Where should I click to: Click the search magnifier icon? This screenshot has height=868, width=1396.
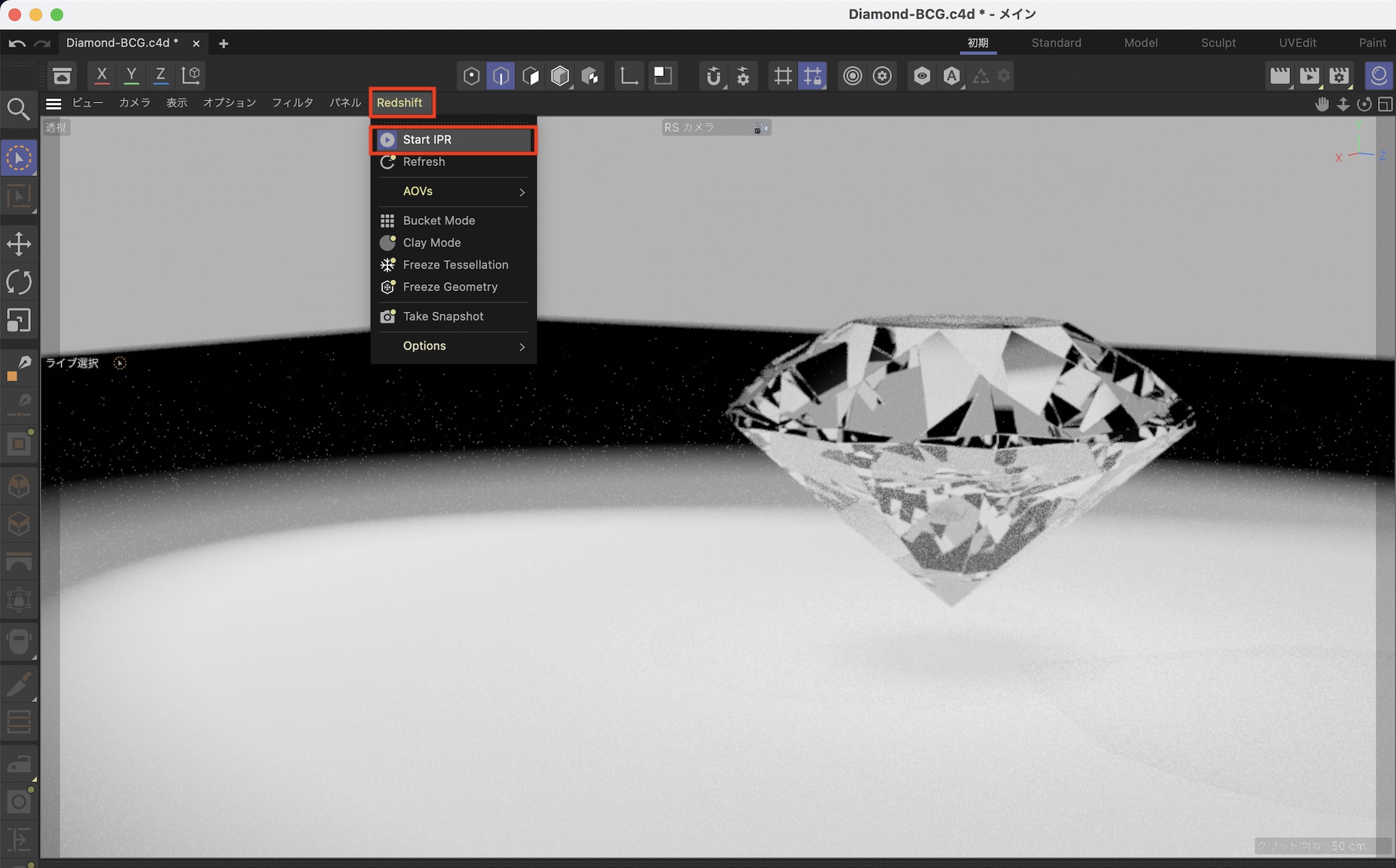coord(18,109)
